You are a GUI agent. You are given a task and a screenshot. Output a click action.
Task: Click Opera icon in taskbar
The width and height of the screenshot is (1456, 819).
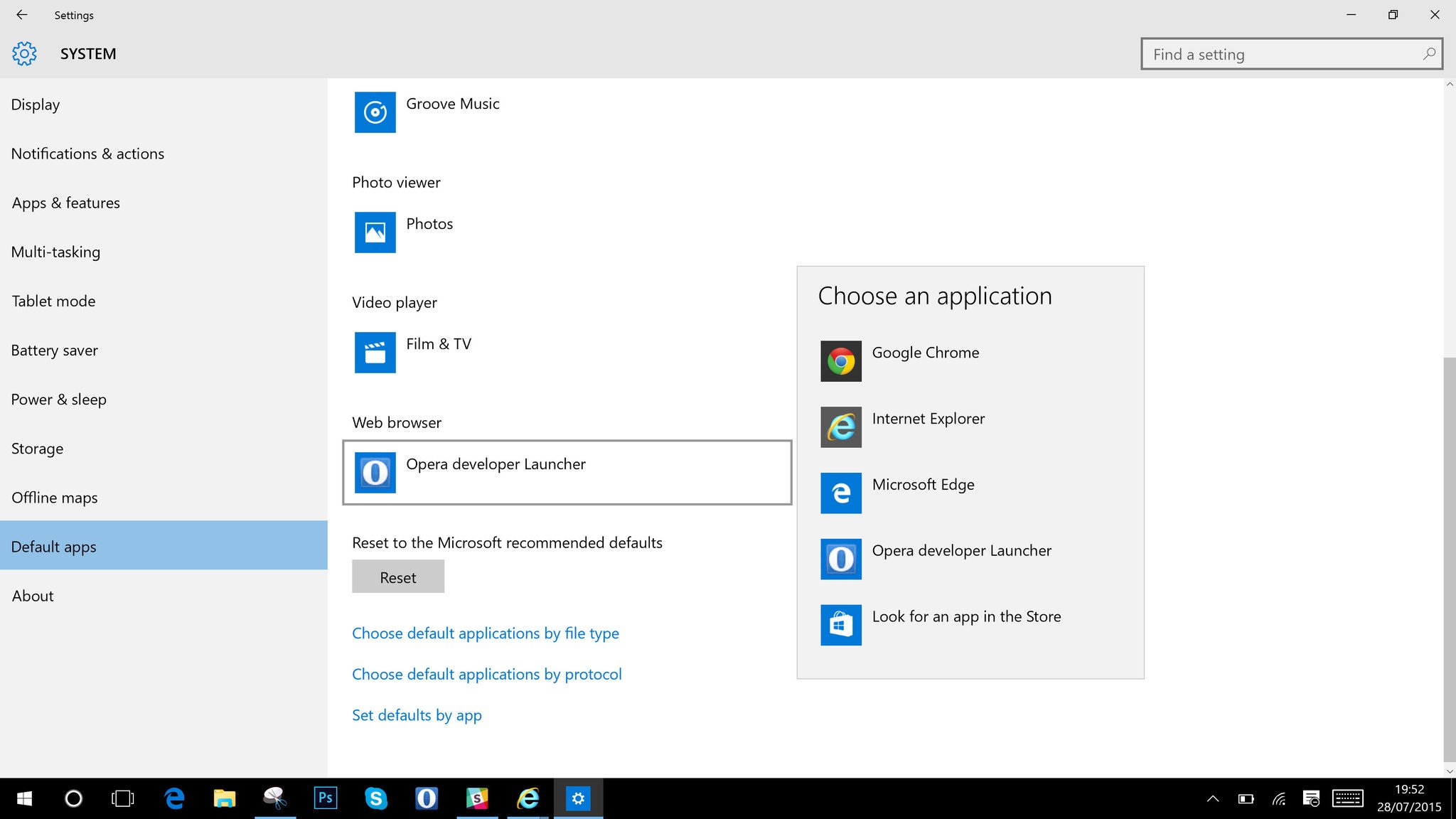coord(427,798)
